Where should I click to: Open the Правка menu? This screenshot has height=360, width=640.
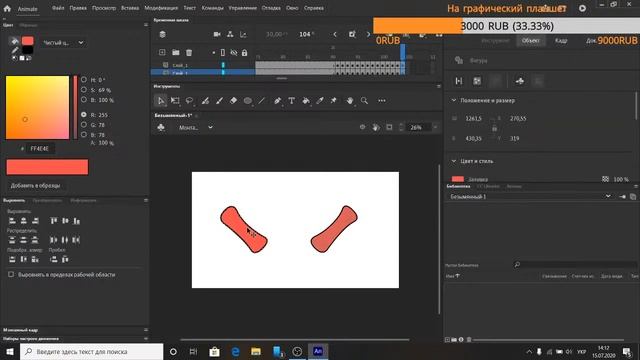coord(78,8)
